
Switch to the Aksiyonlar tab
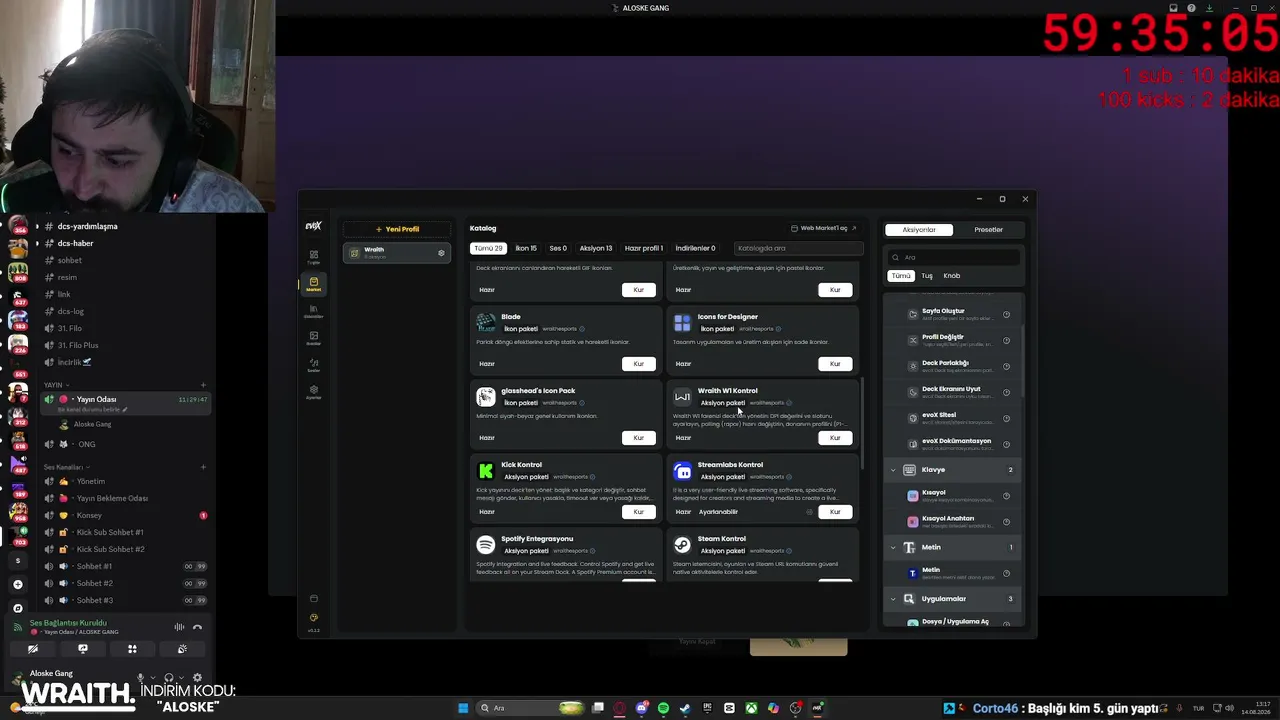[x=919, y=230]
